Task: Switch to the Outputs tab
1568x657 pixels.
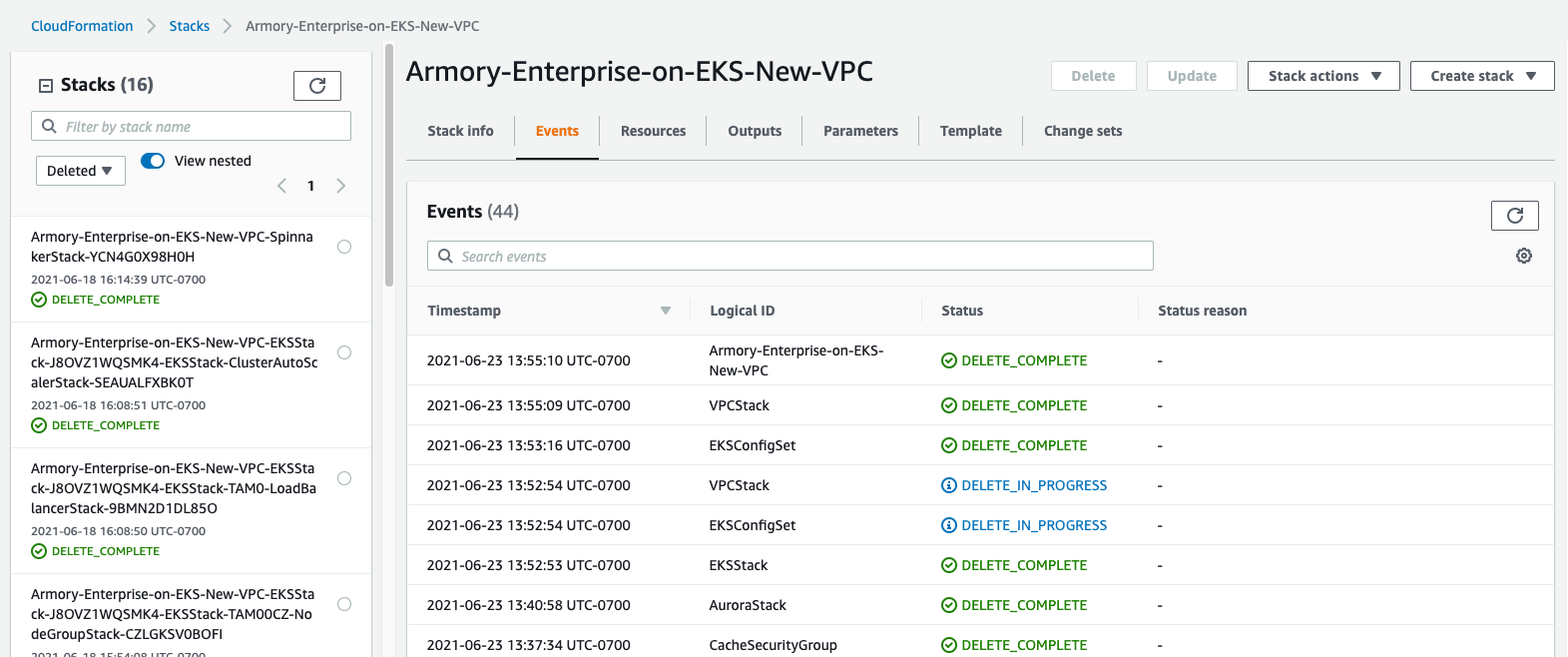Action: tap(755, 131)
